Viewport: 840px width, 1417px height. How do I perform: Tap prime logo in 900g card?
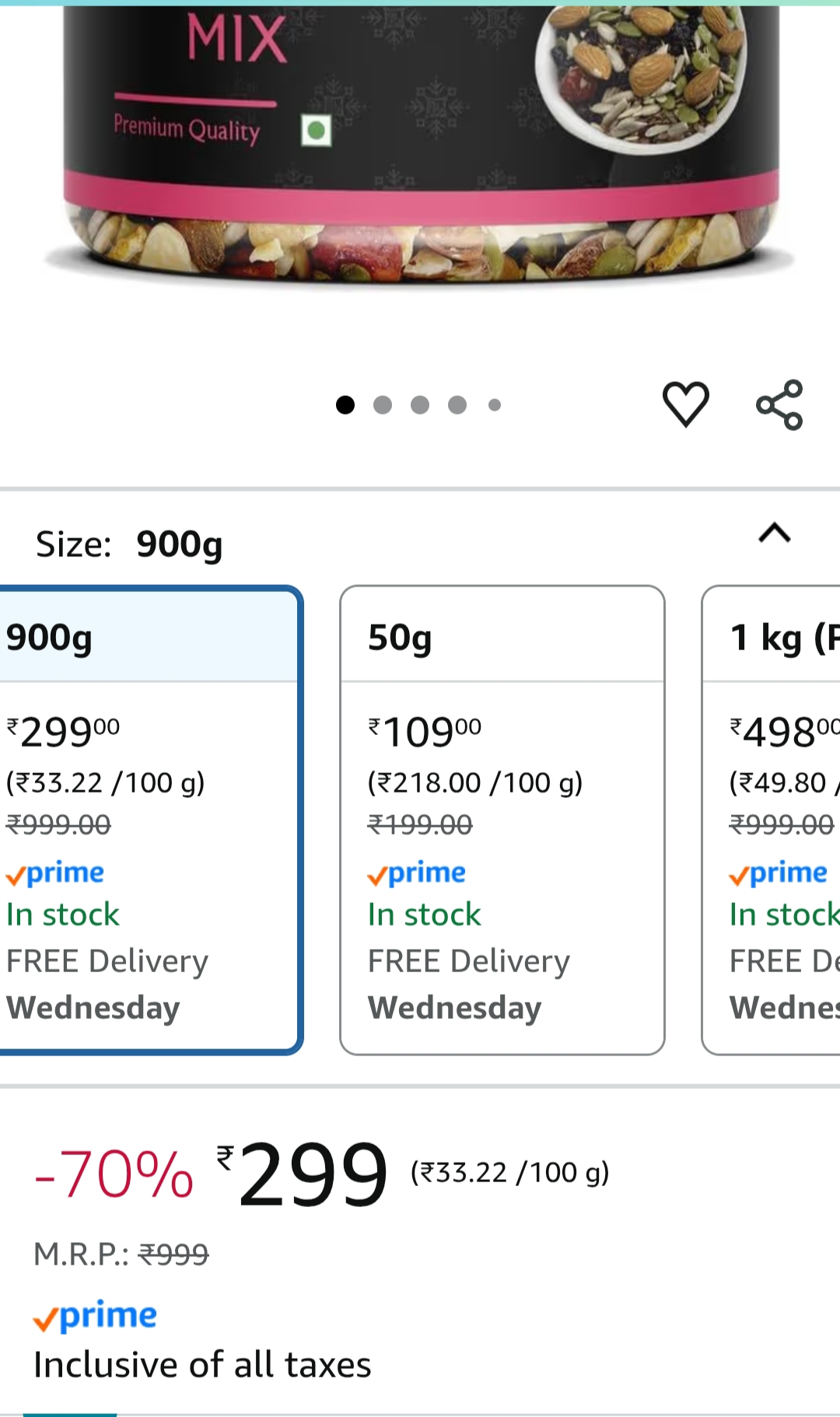(x=55, y=873)
